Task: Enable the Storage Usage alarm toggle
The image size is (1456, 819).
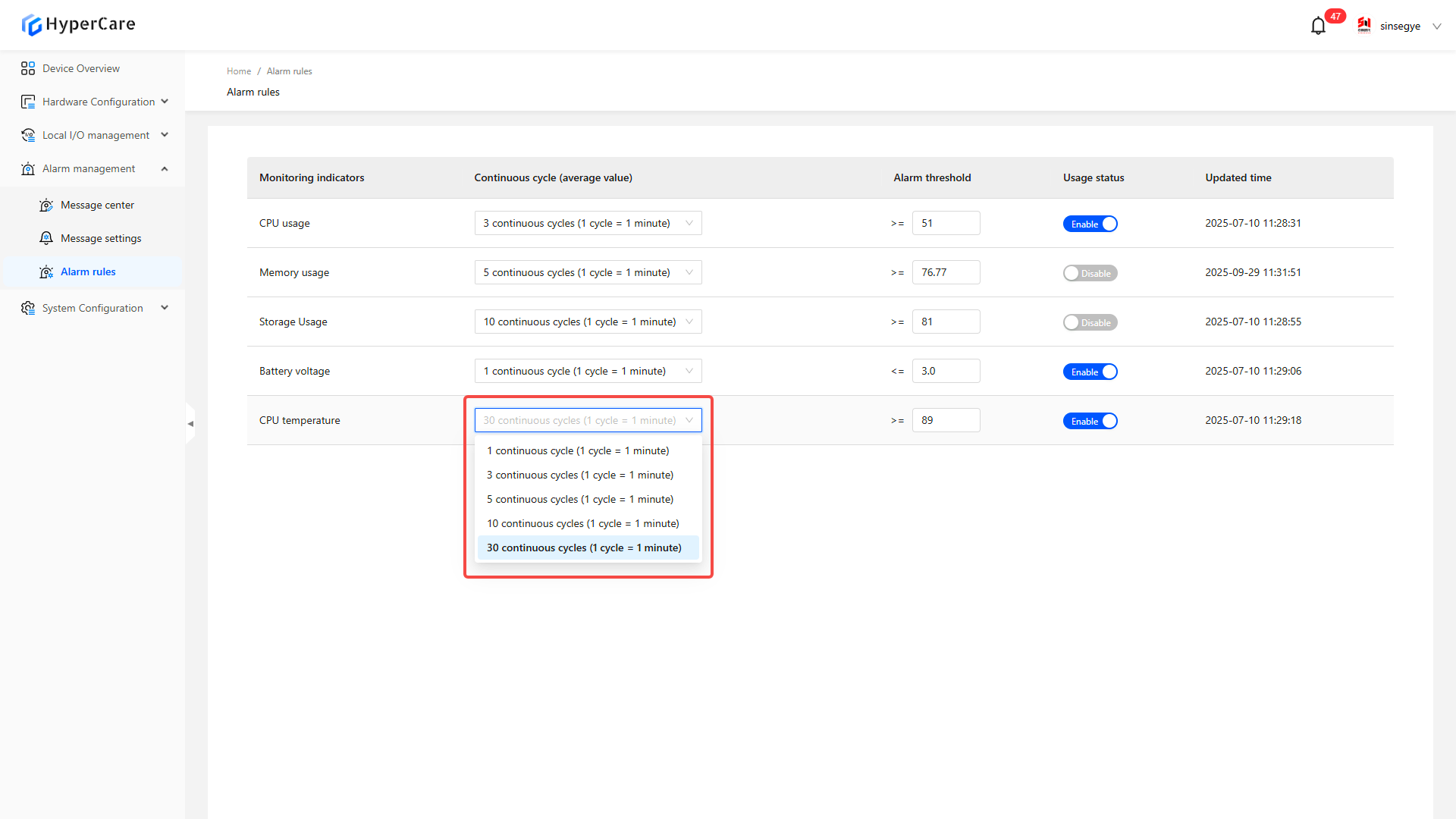Action: point(1090,322)
